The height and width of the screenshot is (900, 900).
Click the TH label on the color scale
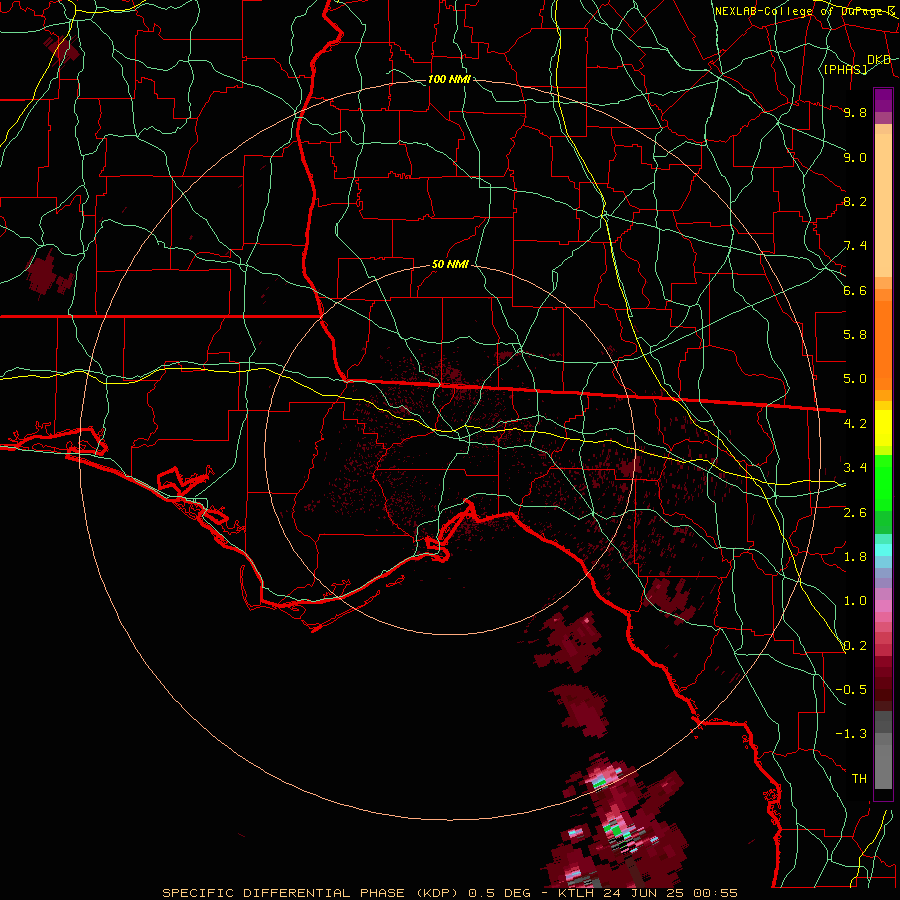pos(859,779)
